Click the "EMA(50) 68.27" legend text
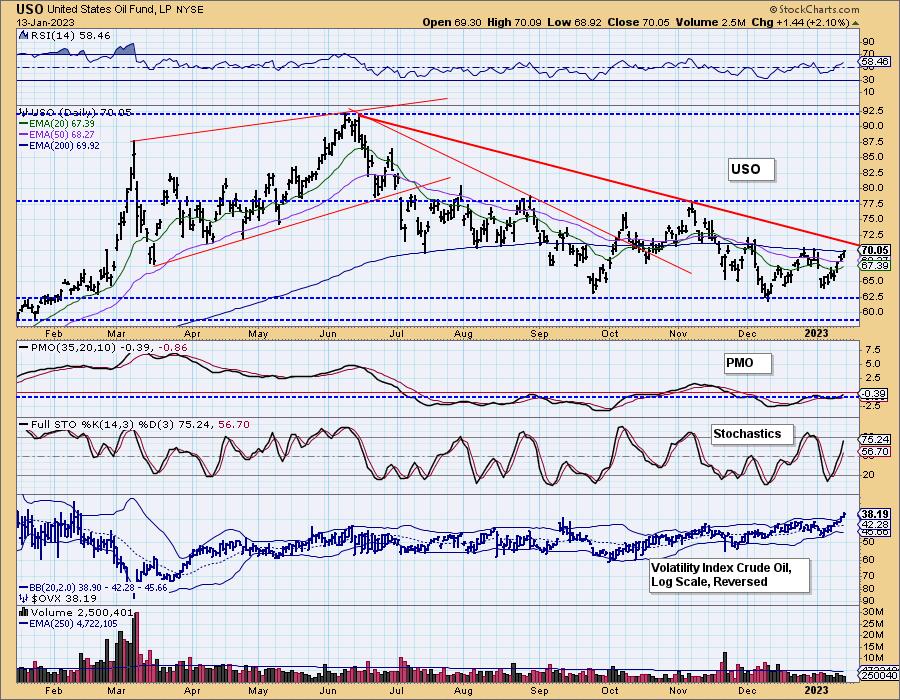 point(64,135)
